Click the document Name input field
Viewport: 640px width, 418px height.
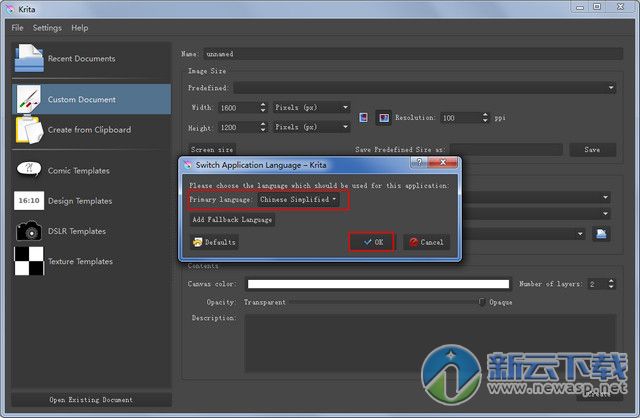click(410, 53)
